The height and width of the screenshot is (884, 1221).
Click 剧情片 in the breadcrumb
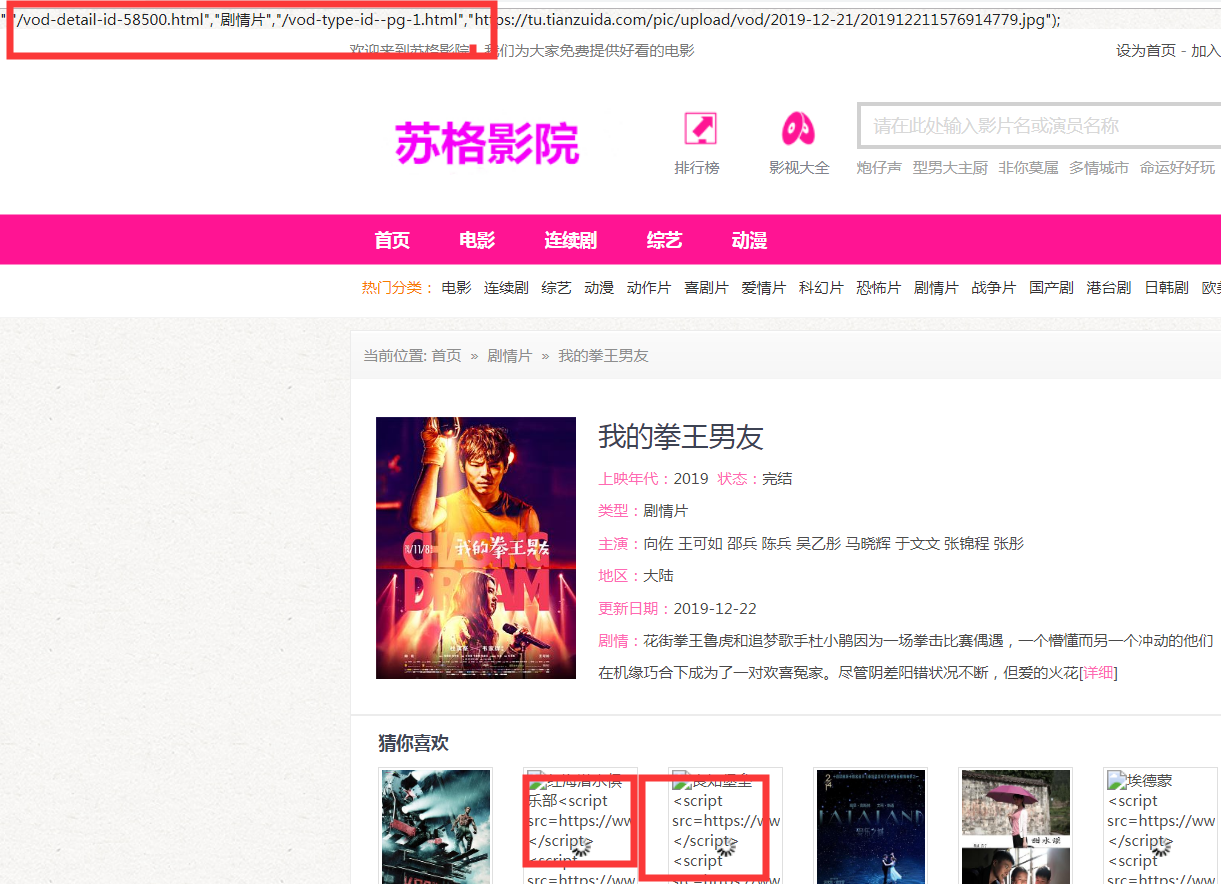pos(509,356)
